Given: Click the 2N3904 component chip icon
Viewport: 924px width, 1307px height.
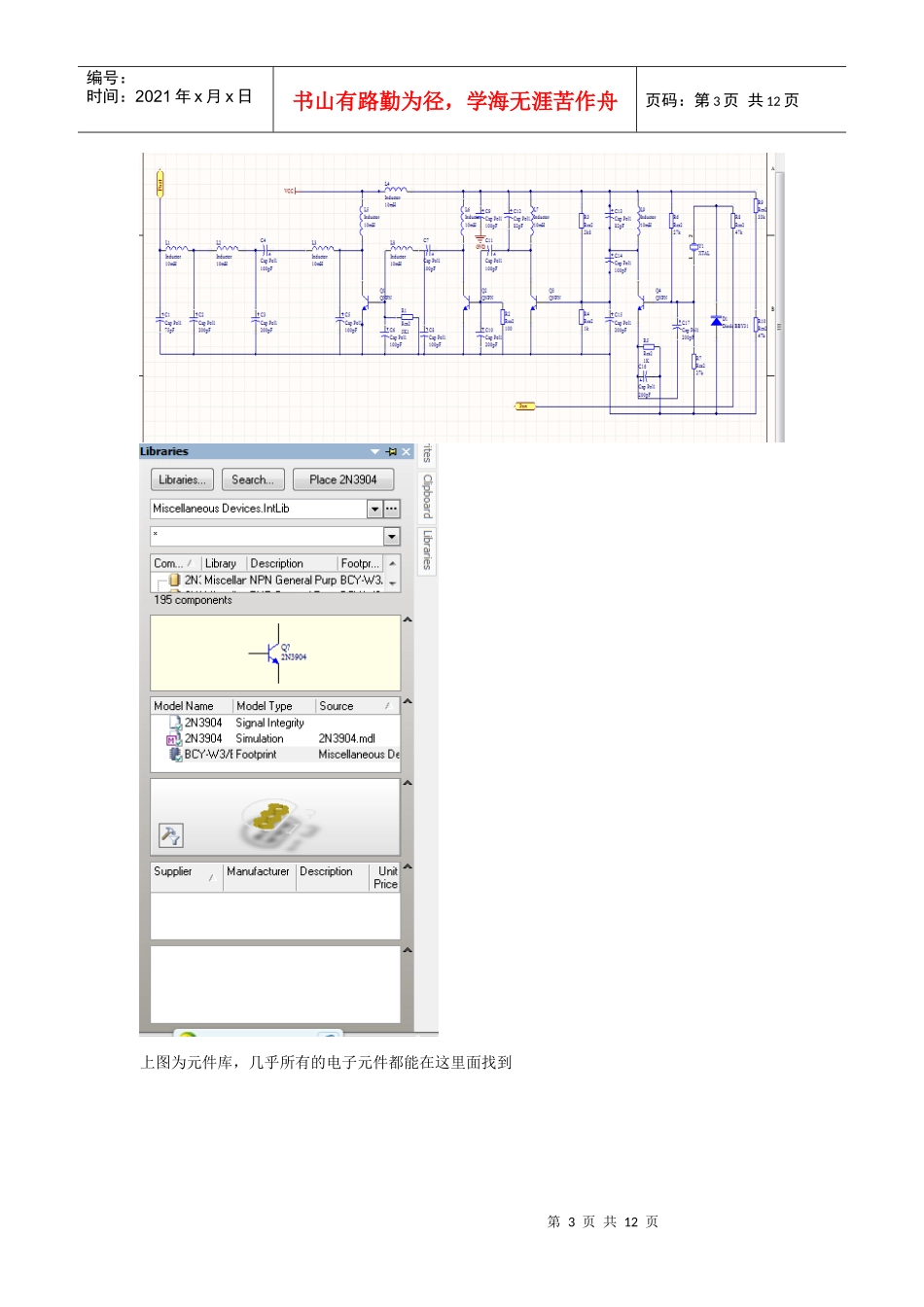Looking at the screenshot, I should click(x=175, y=580).
